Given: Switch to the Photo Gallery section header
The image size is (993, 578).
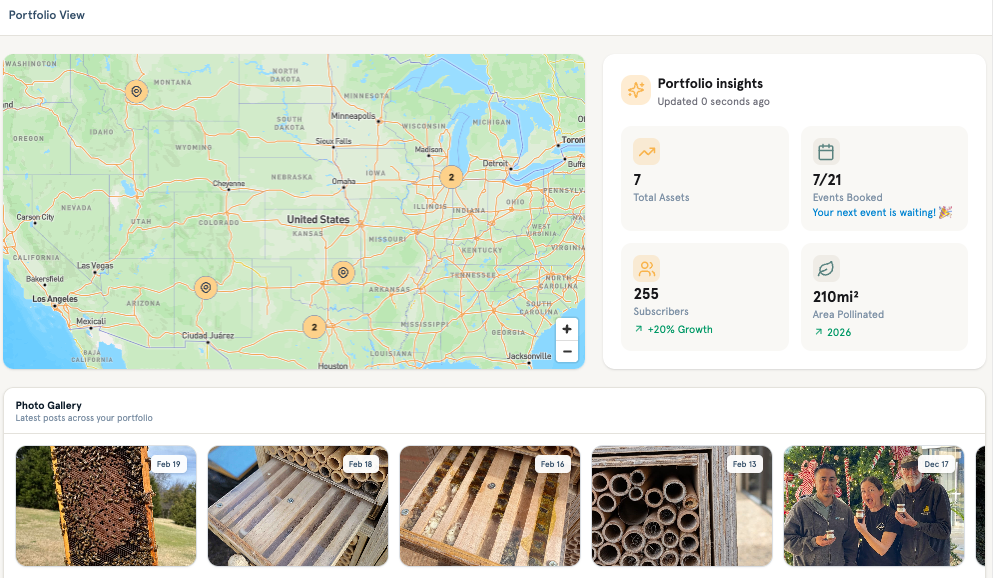Looking at the screenshot, I should [x=49, y=405].
